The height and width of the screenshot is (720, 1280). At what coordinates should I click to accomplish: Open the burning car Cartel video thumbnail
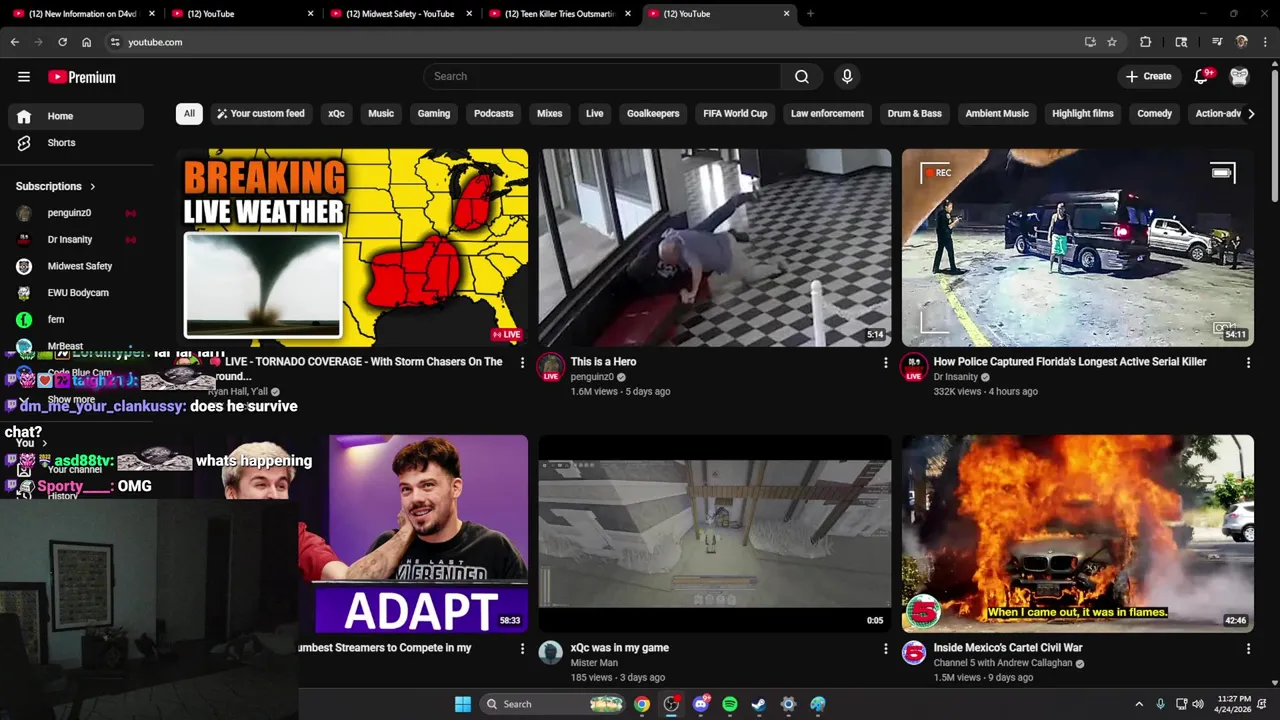[1077, 533]
